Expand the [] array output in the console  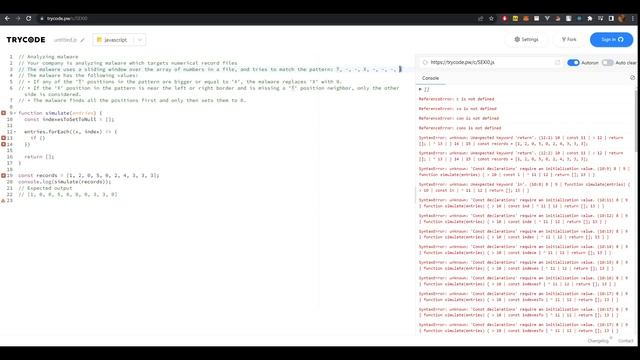(x=420, y=89)
